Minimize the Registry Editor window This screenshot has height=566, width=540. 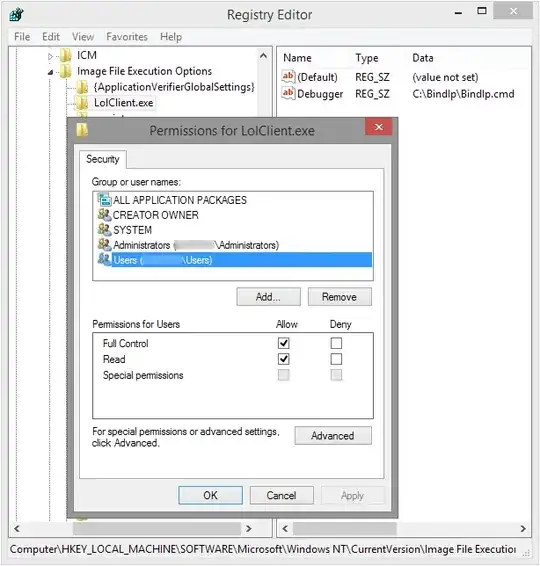(458, 13)
